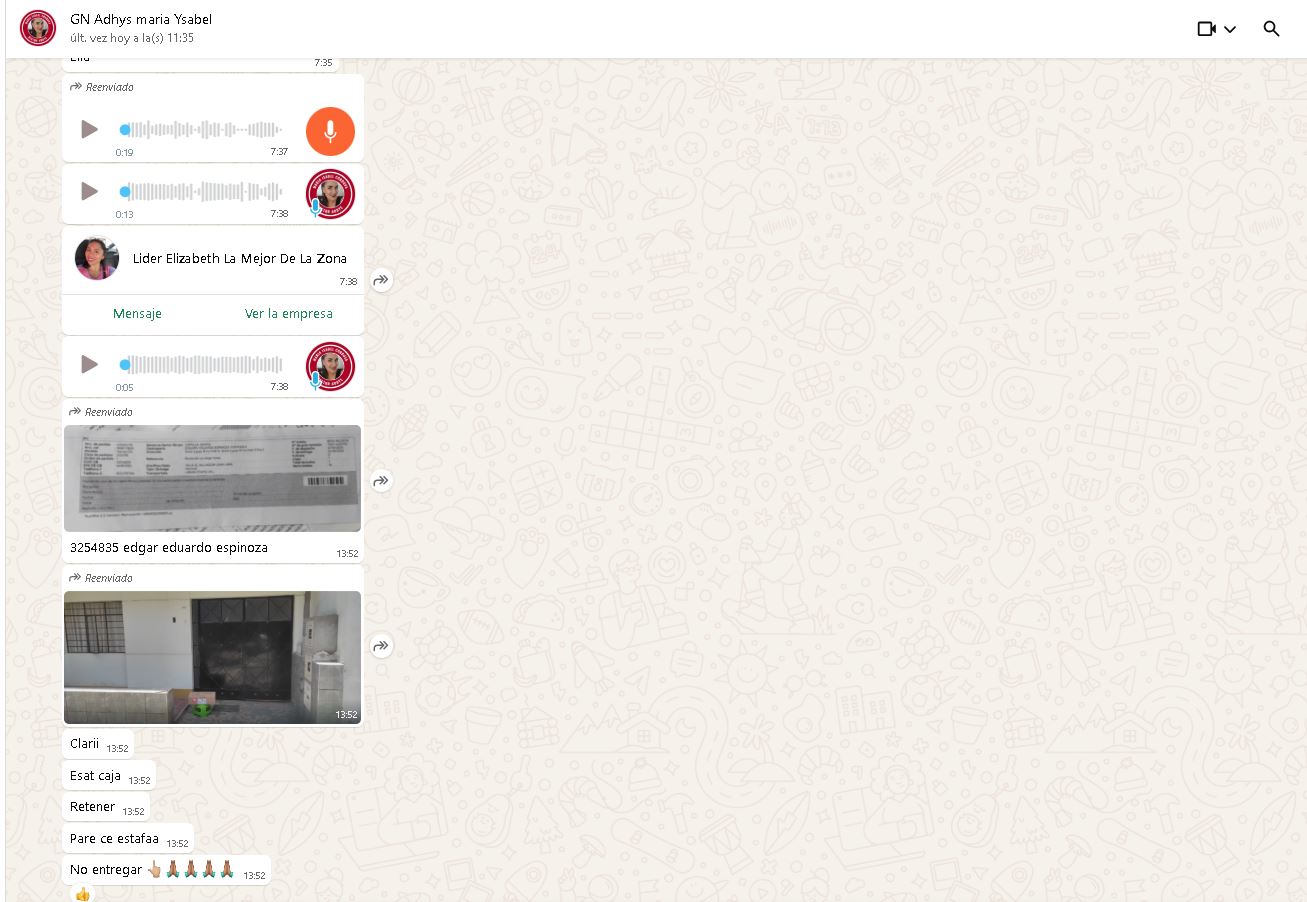The height and width of the screenshot is (902, 1307).
Task: Click the orange microphone icon on 0:19 audio
Action: [330, 131]
